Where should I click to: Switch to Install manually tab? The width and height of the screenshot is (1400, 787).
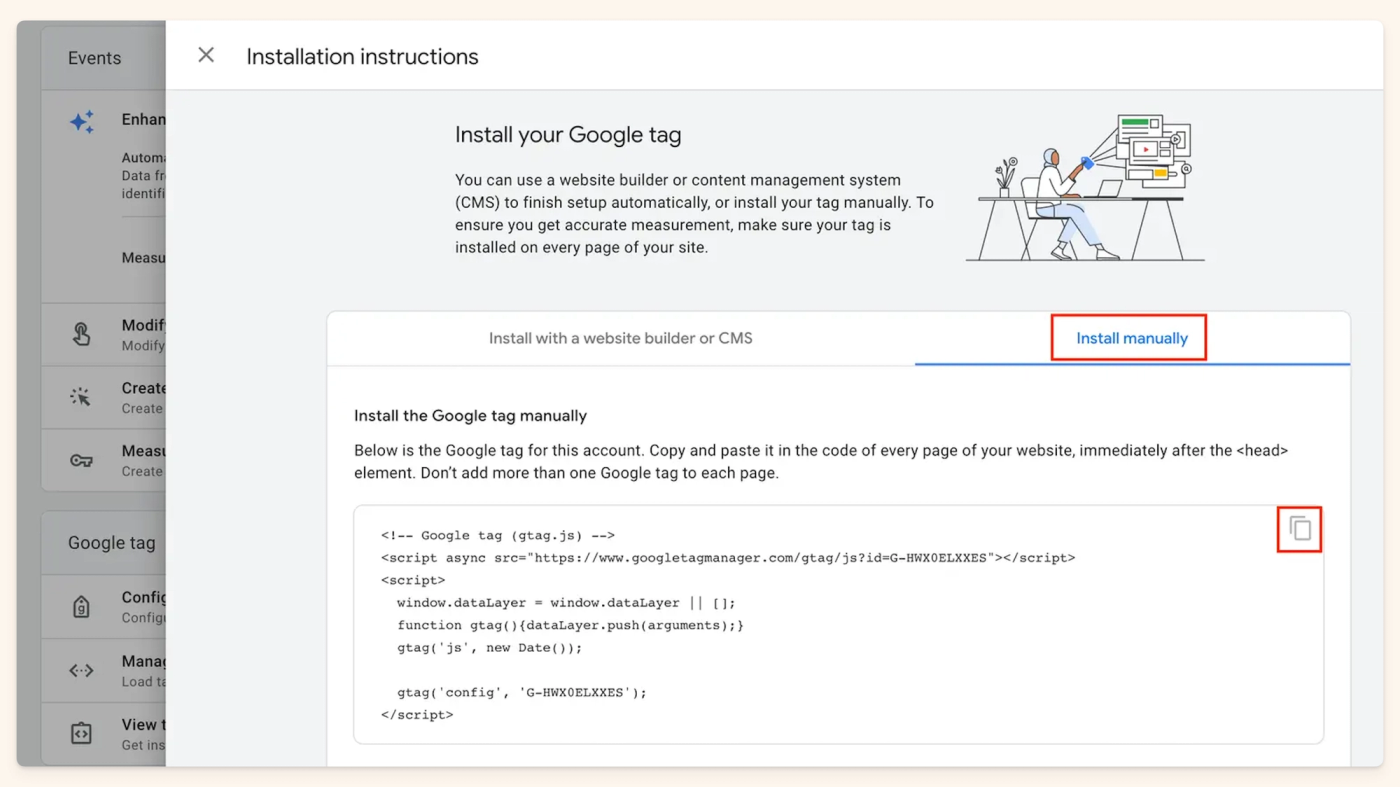[x=1132, y=338]
